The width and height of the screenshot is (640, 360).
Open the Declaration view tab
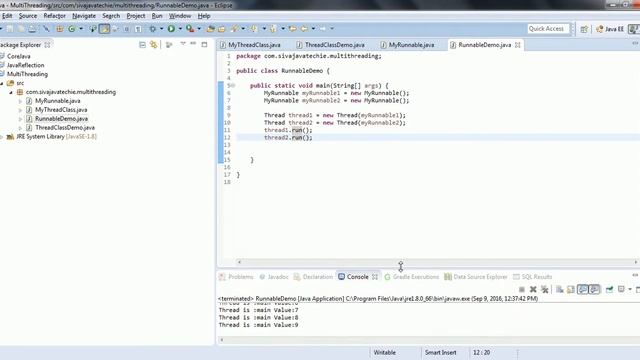click(313, 277)
